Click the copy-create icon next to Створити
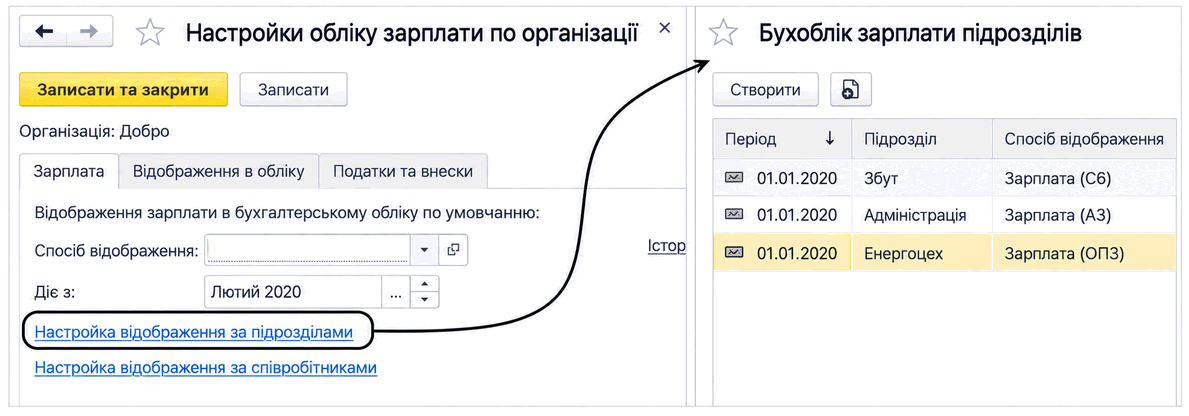This screenshot has width=1189, height=416. tap(851, 90)
